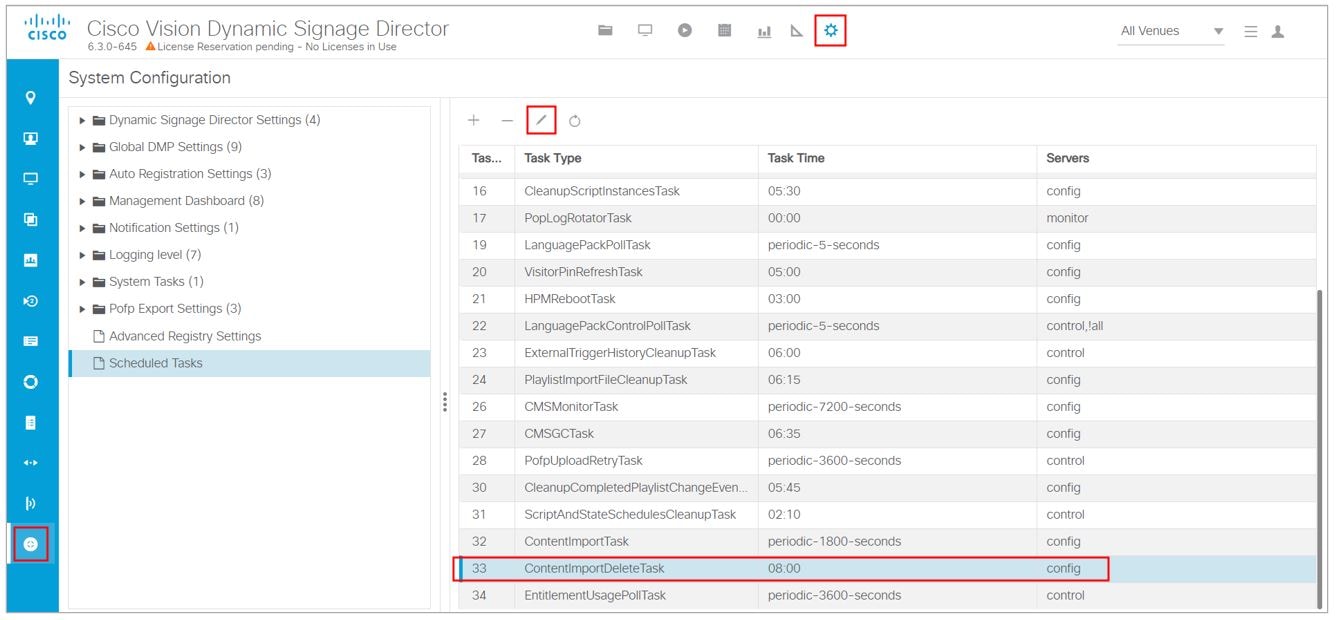Click the gear configuration icon in top bar

pos(830,31)
